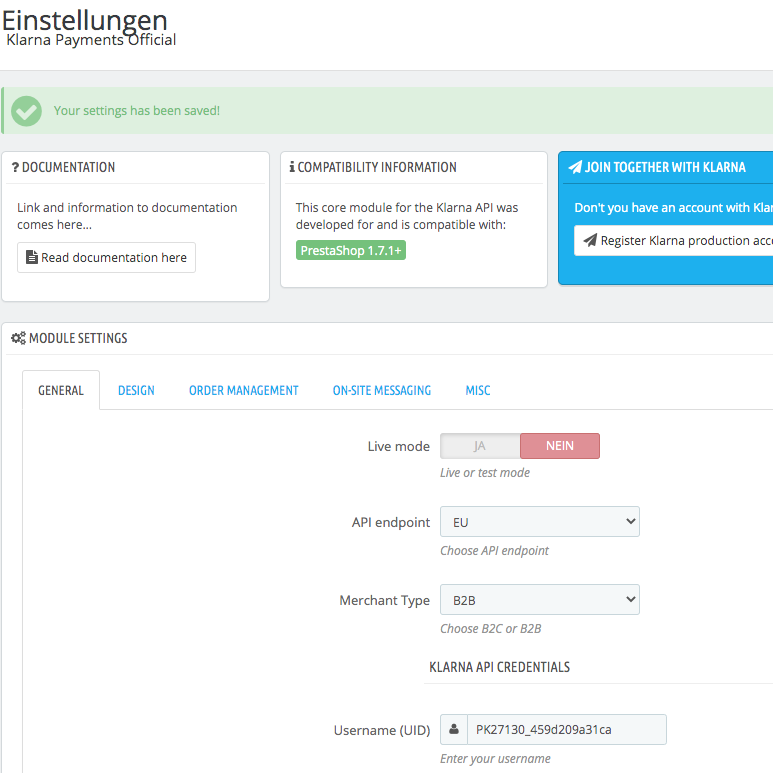773x773 pixels.
Task: Open the Merchant Type B2B dropdown
Action: point(540,599)
